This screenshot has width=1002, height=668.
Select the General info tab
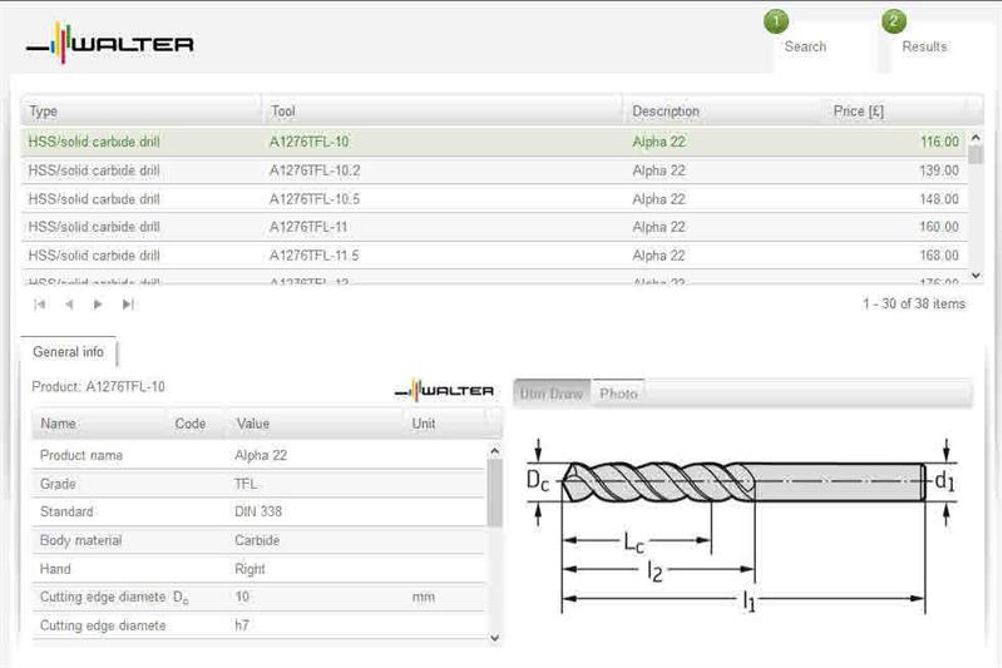click(68, 352)
